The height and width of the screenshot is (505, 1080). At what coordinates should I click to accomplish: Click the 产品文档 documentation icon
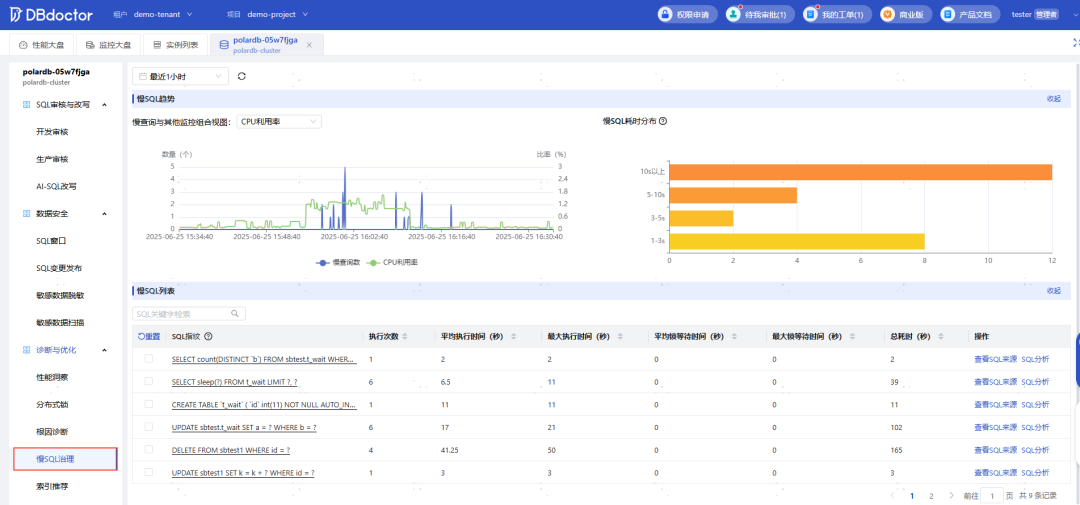pos(950,14)
